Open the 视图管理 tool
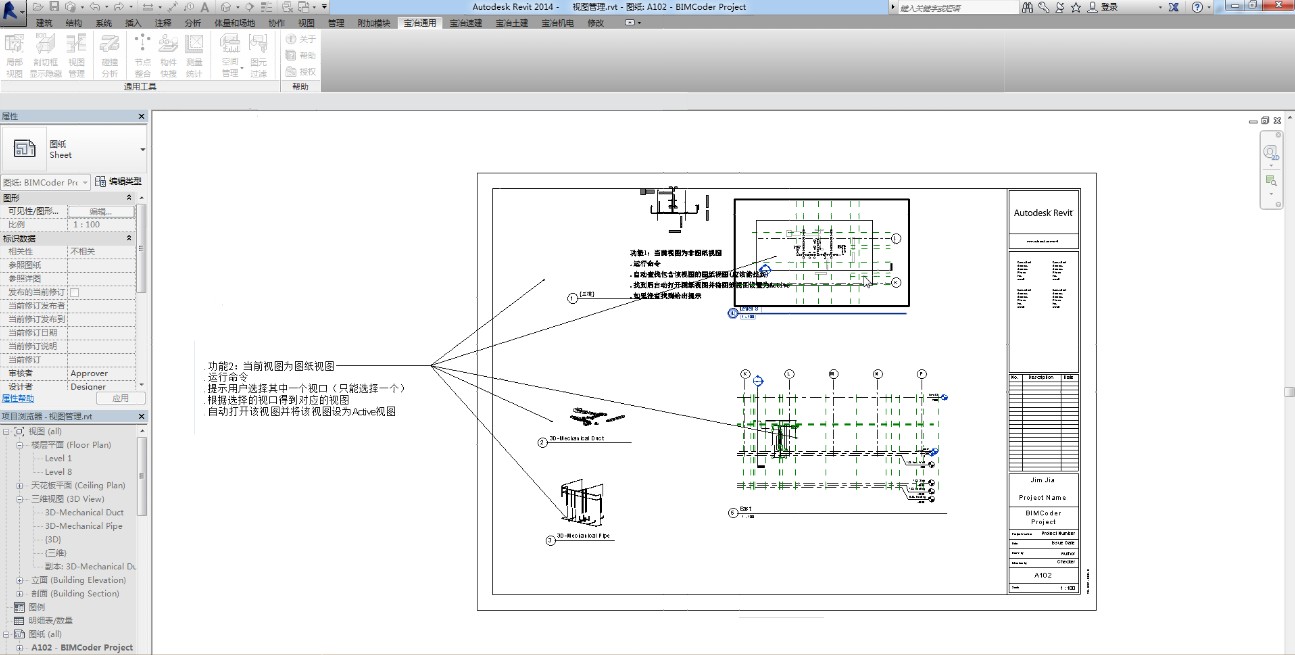Viewport: 1295px width, 655px height. (x=77, y=54)
